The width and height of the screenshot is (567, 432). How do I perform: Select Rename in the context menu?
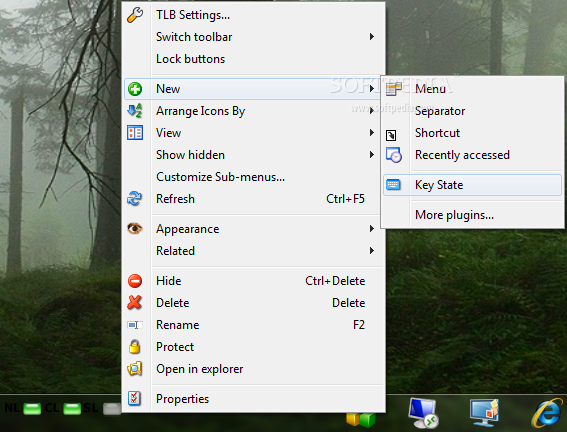(x=253, y=325)
